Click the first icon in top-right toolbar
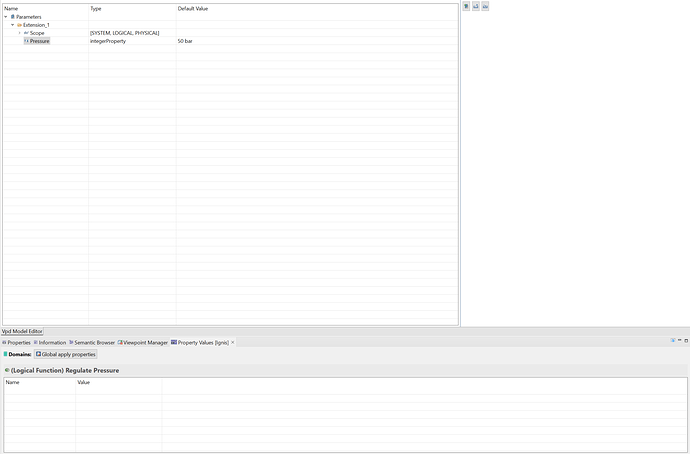690x454 pixels. click(x=467, y=6)
